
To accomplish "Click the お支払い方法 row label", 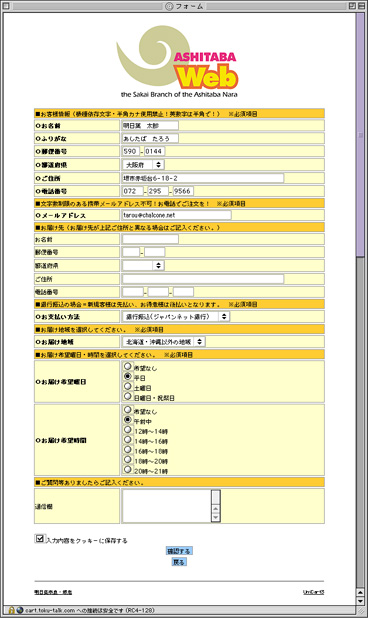I will [x=58, y=317].
